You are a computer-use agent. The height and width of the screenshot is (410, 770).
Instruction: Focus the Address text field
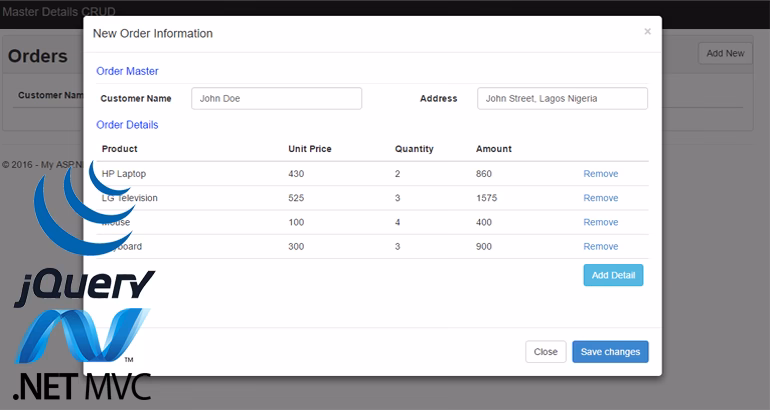[562, 98]
